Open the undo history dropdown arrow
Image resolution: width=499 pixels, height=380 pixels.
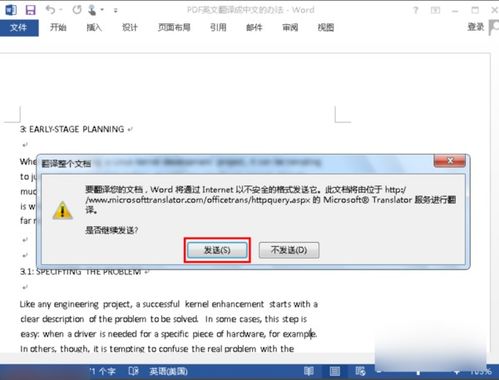[61, 10]
